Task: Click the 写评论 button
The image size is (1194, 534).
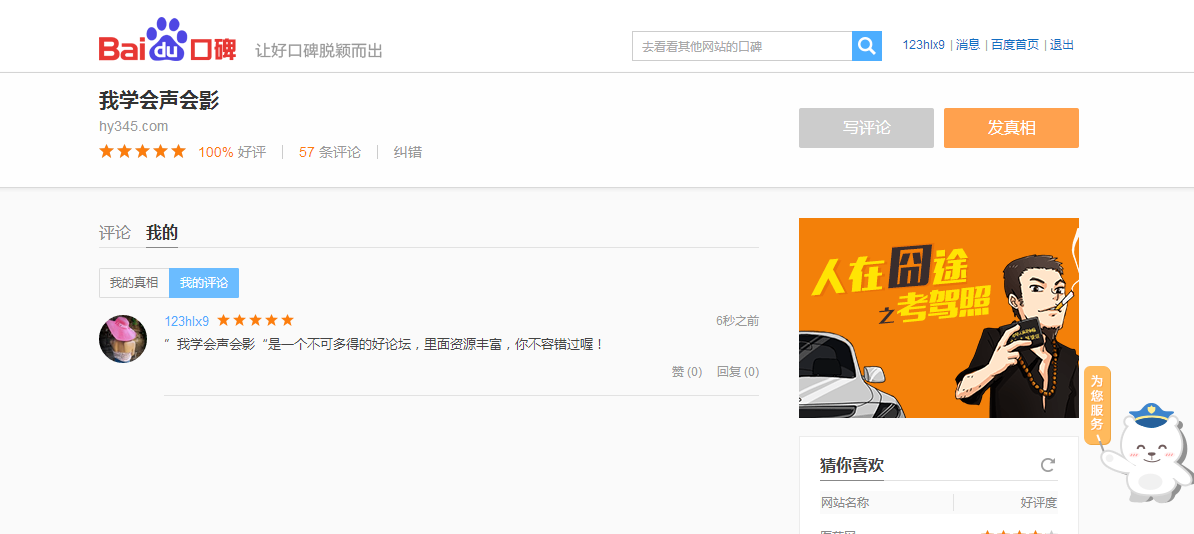Action: tap(866, 128)
